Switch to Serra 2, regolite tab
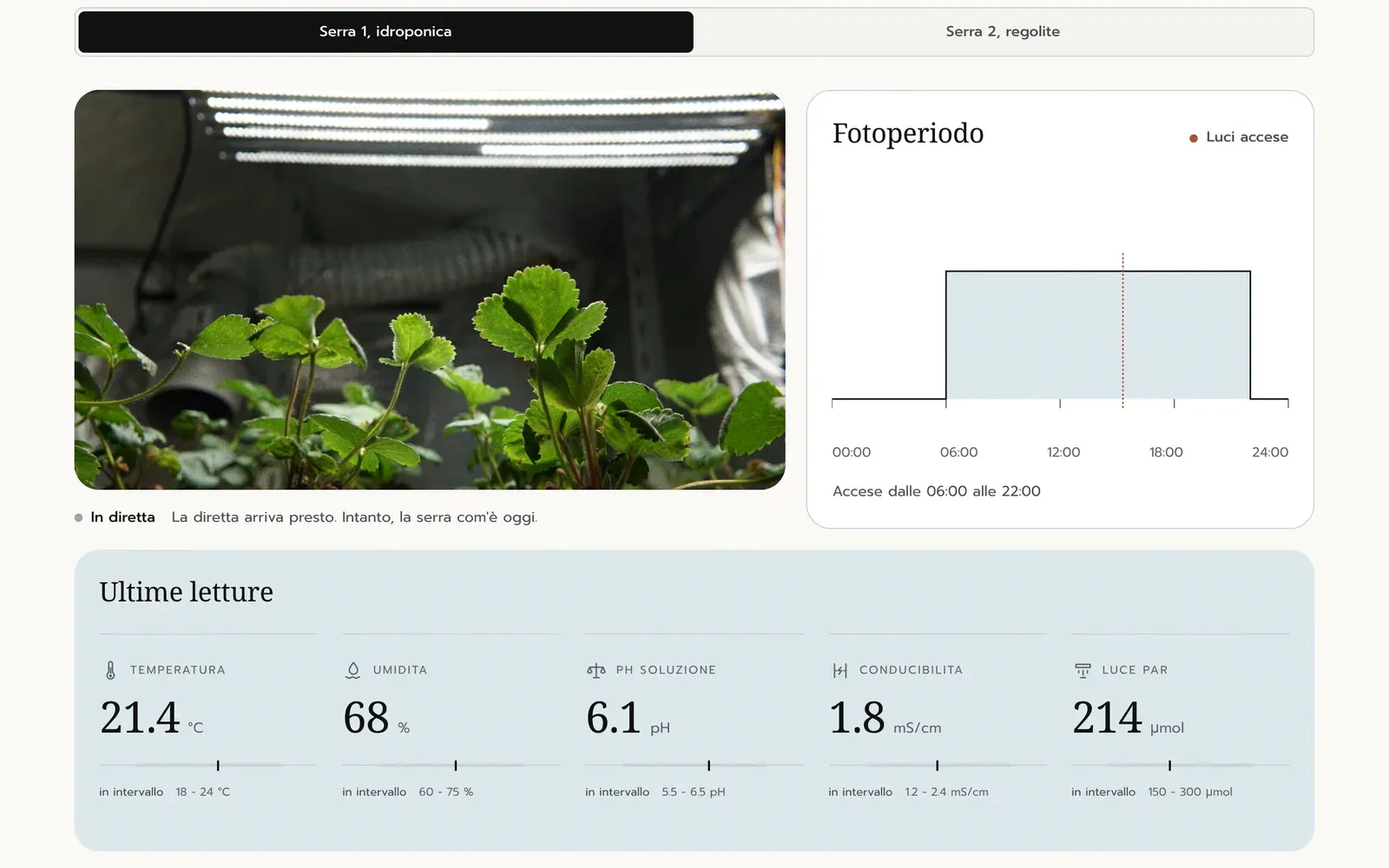1389x868 pixels. pyautogui.click(x=1003, y=32)
